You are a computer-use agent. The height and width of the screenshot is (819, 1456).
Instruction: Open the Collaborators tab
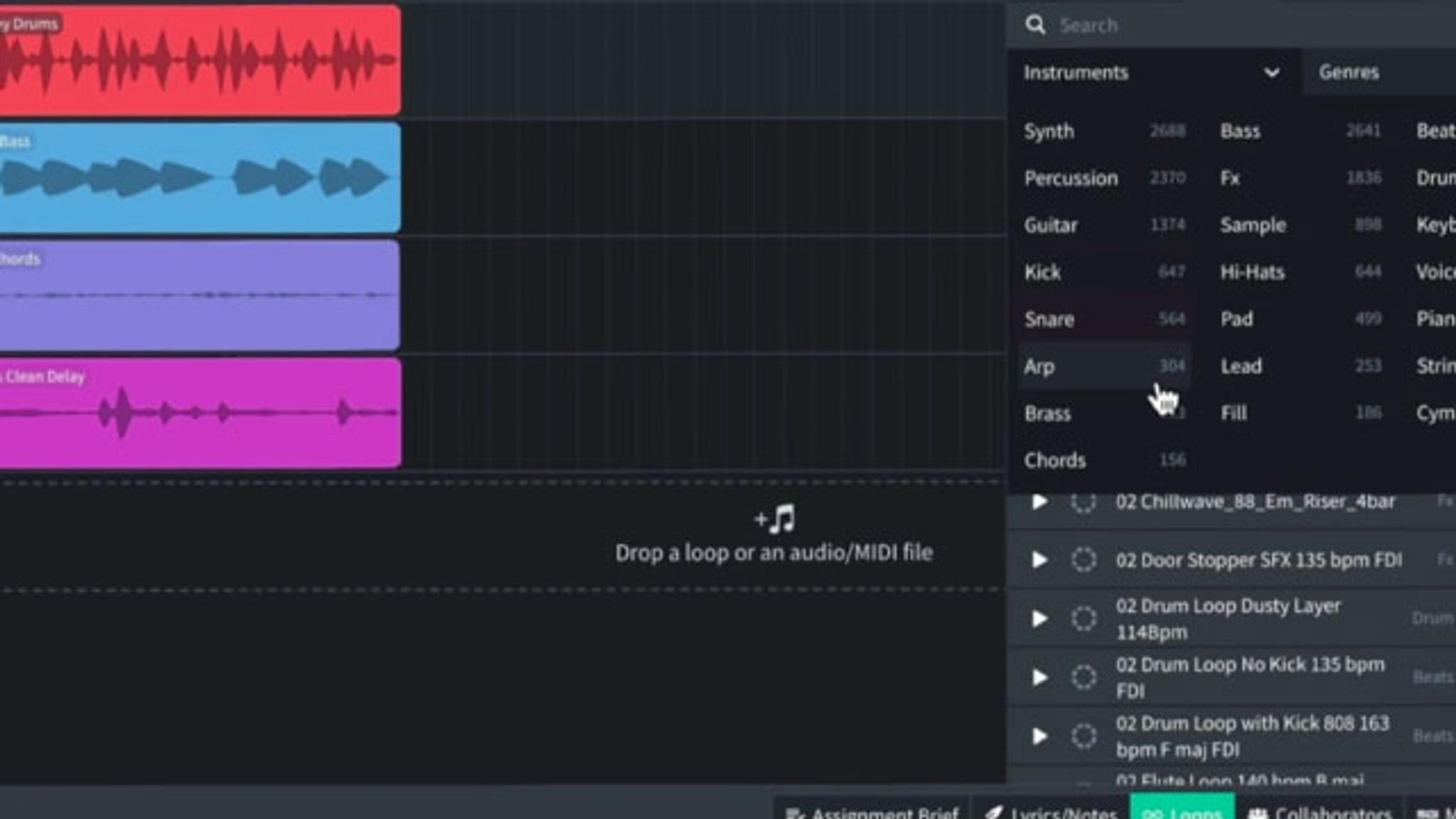1319,812
